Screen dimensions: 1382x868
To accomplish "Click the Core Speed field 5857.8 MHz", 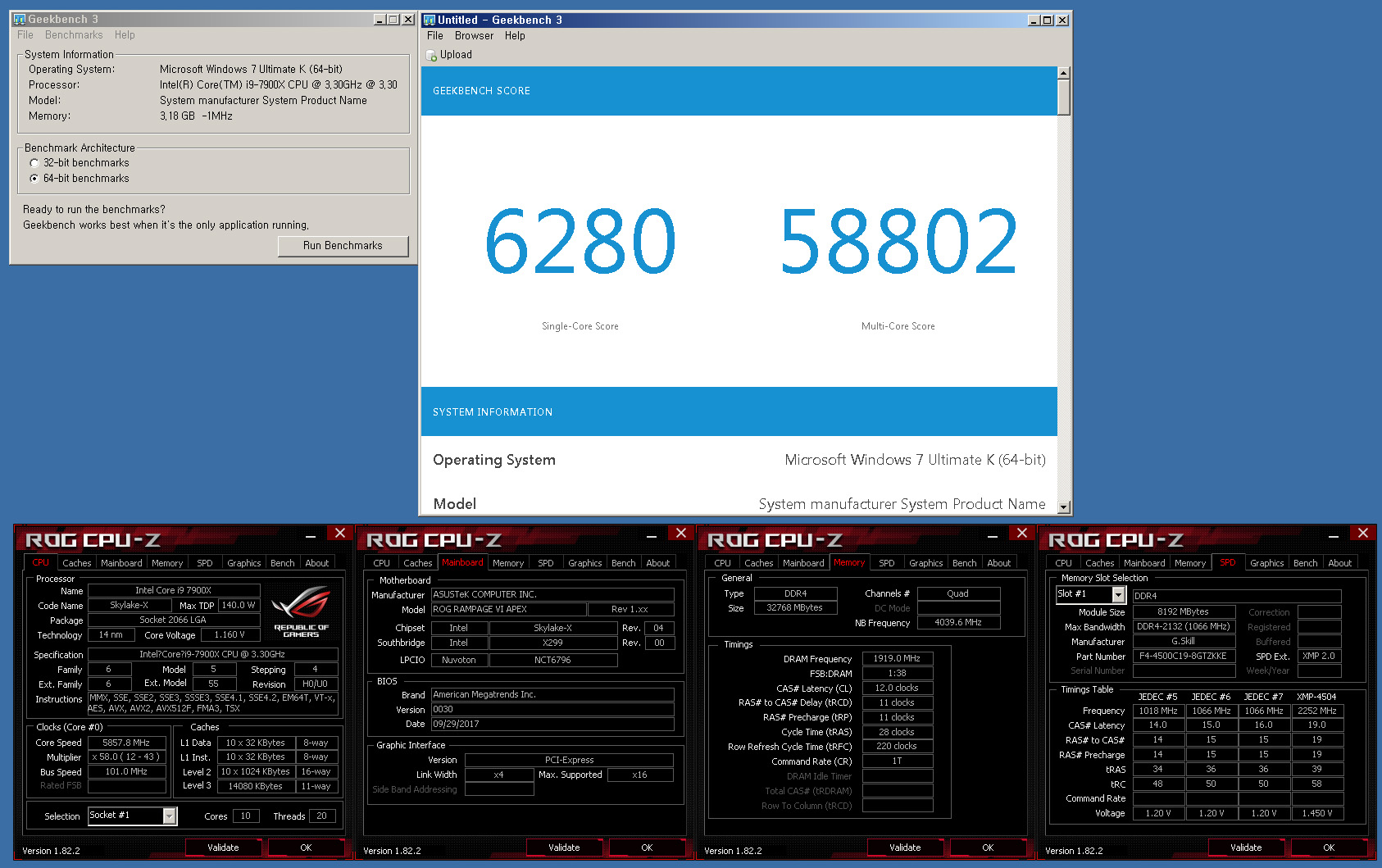I will (126, 743).
